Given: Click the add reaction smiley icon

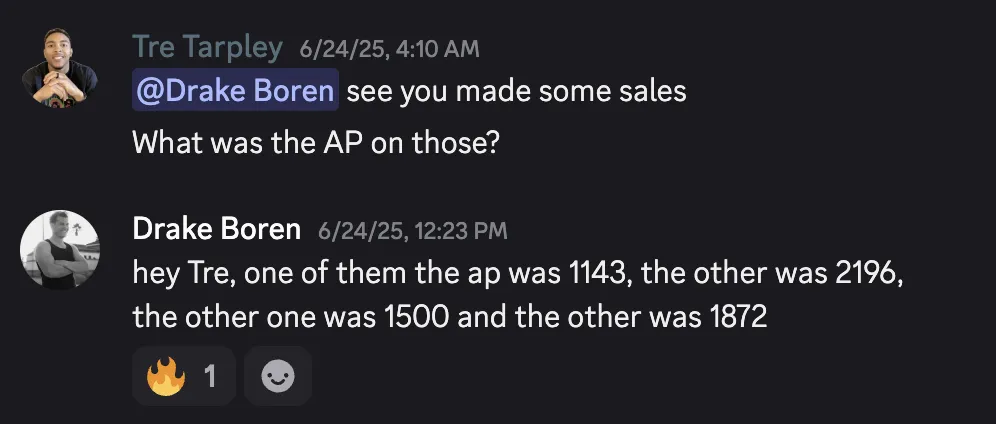Looking at the screenshot, I should (x=278, y=376).
